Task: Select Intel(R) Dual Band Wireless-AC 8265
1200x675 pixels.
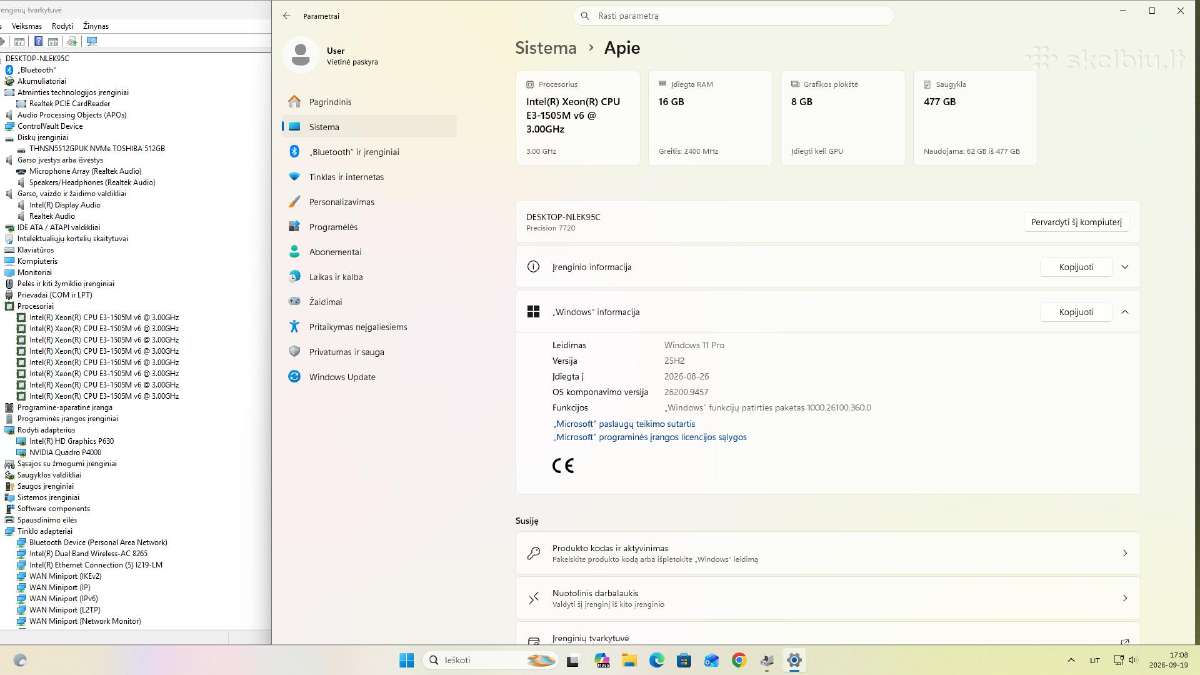Action: click(88, 553)
